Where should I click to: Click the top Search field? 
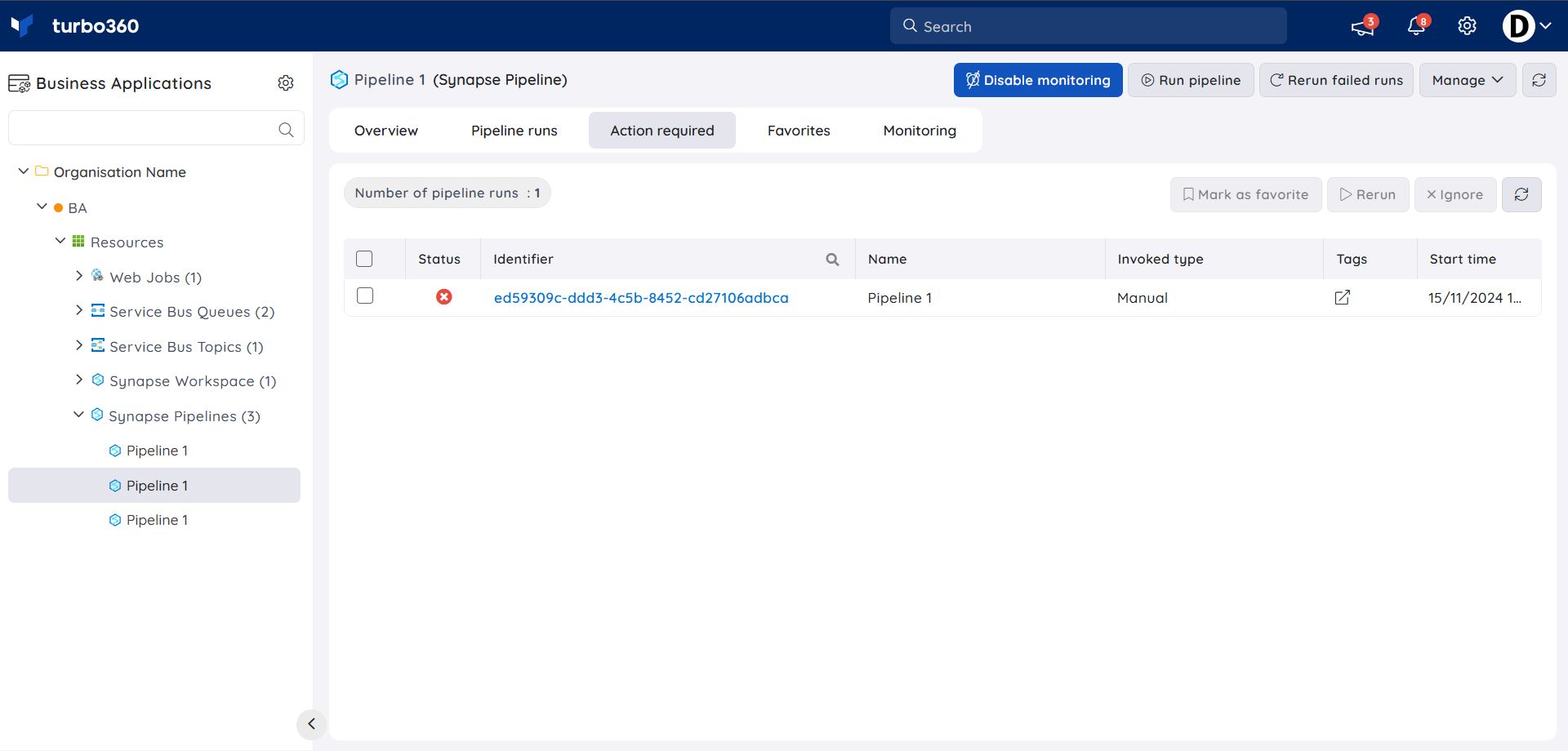(x=1088, y=26)
